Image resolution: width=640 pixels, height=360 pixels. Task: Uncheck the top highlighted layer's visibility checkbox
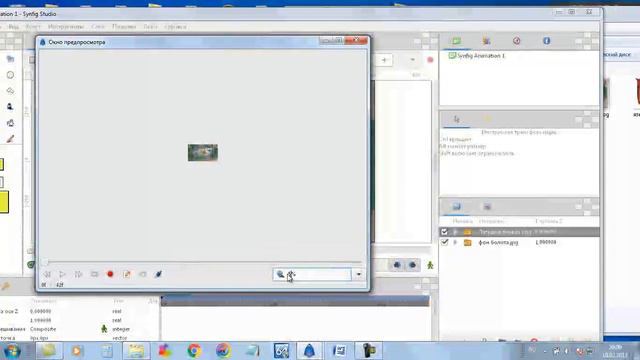pyautogui.click(x=444, y=232)
